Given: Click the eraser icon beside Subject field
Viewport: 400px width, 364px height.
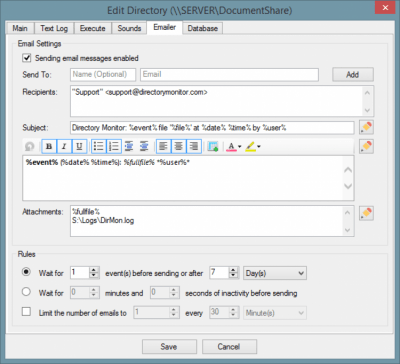Looking at the screenshot, I should pos(366,127).
